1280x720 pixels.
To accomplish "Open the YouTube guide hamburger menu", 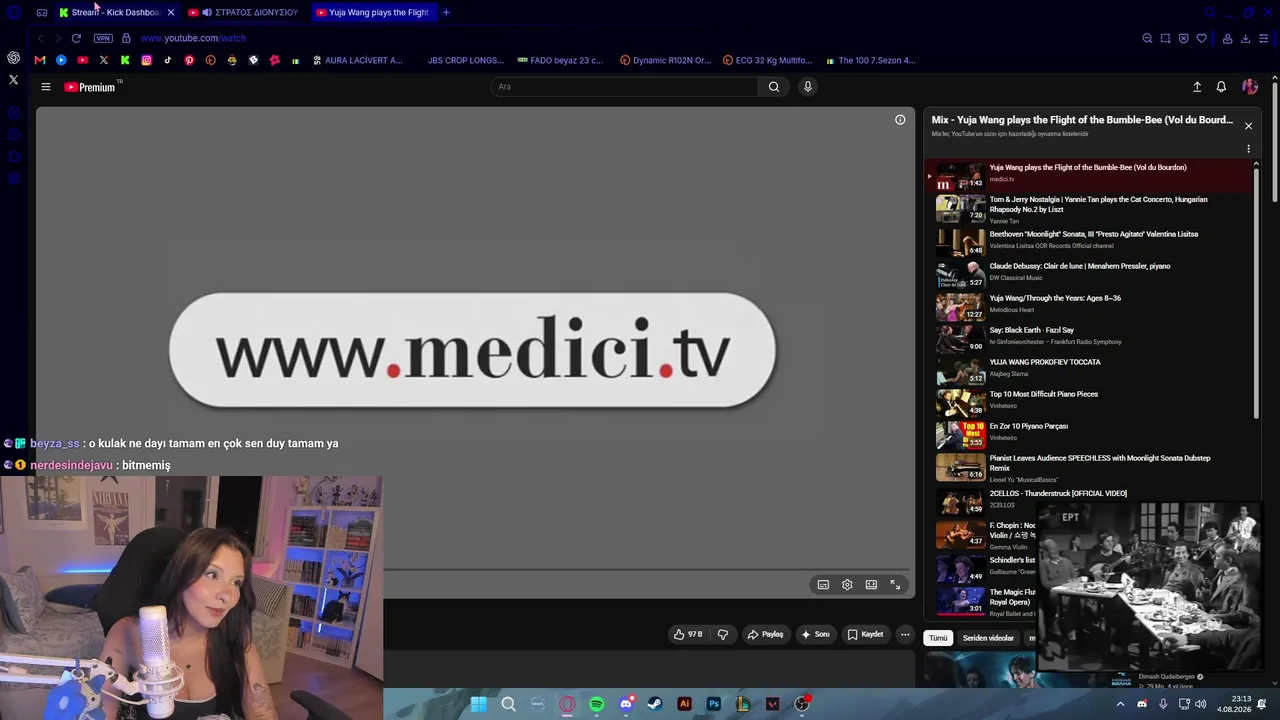I will [x=46, y=87].
